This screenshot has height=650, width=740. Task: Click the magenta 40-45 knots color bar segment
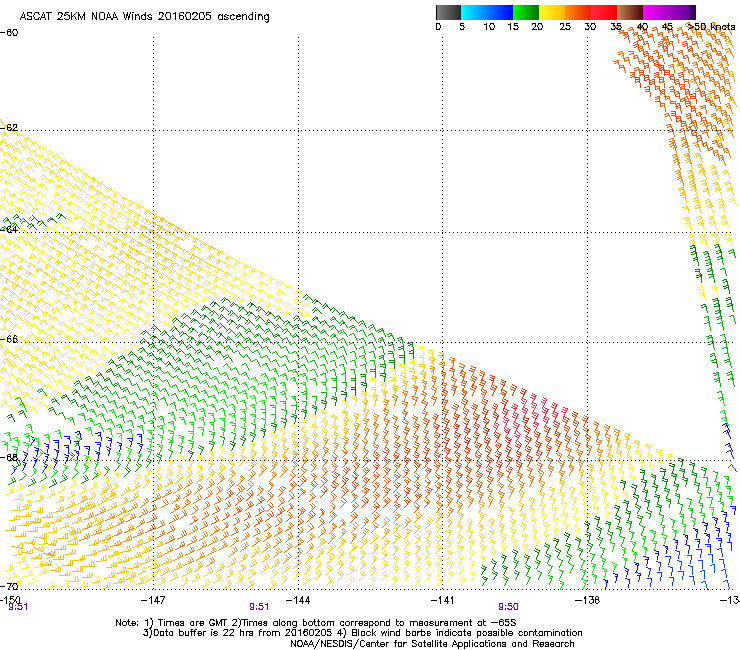point(656,12)
